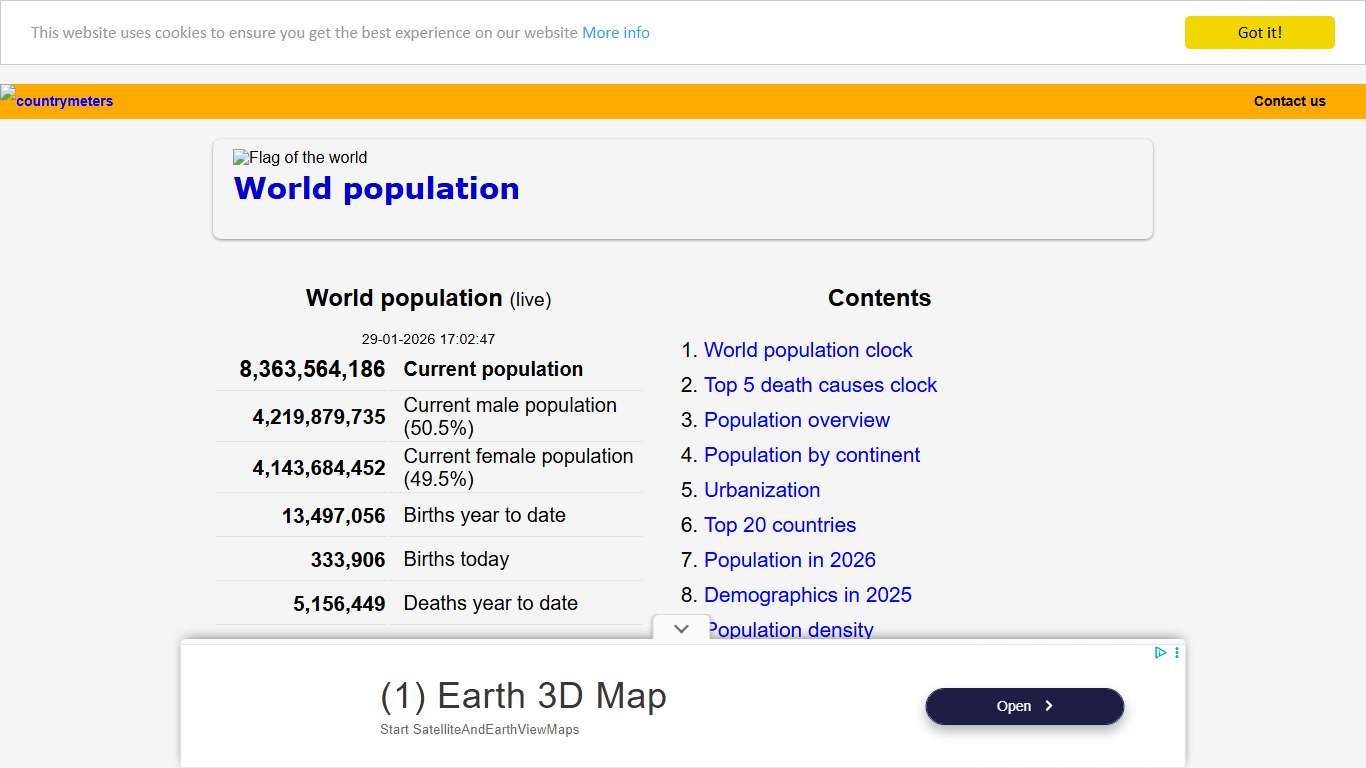
Task: Click the Earth 3D Map ad headline
Action: click(x=524, y=695)
